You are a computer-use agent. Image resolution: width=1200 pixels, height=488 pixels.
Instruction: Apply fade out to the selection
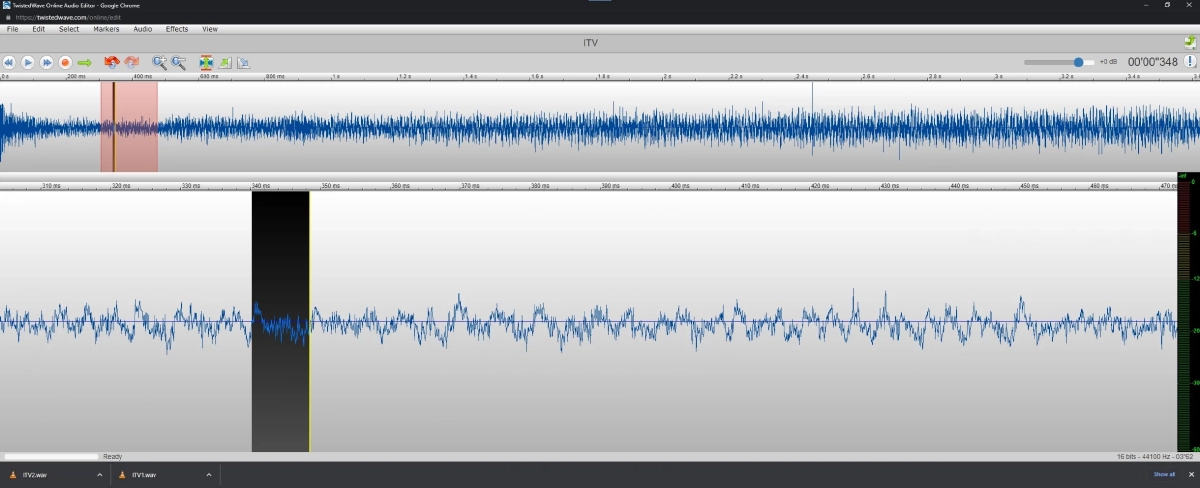(x=244, y=62)
